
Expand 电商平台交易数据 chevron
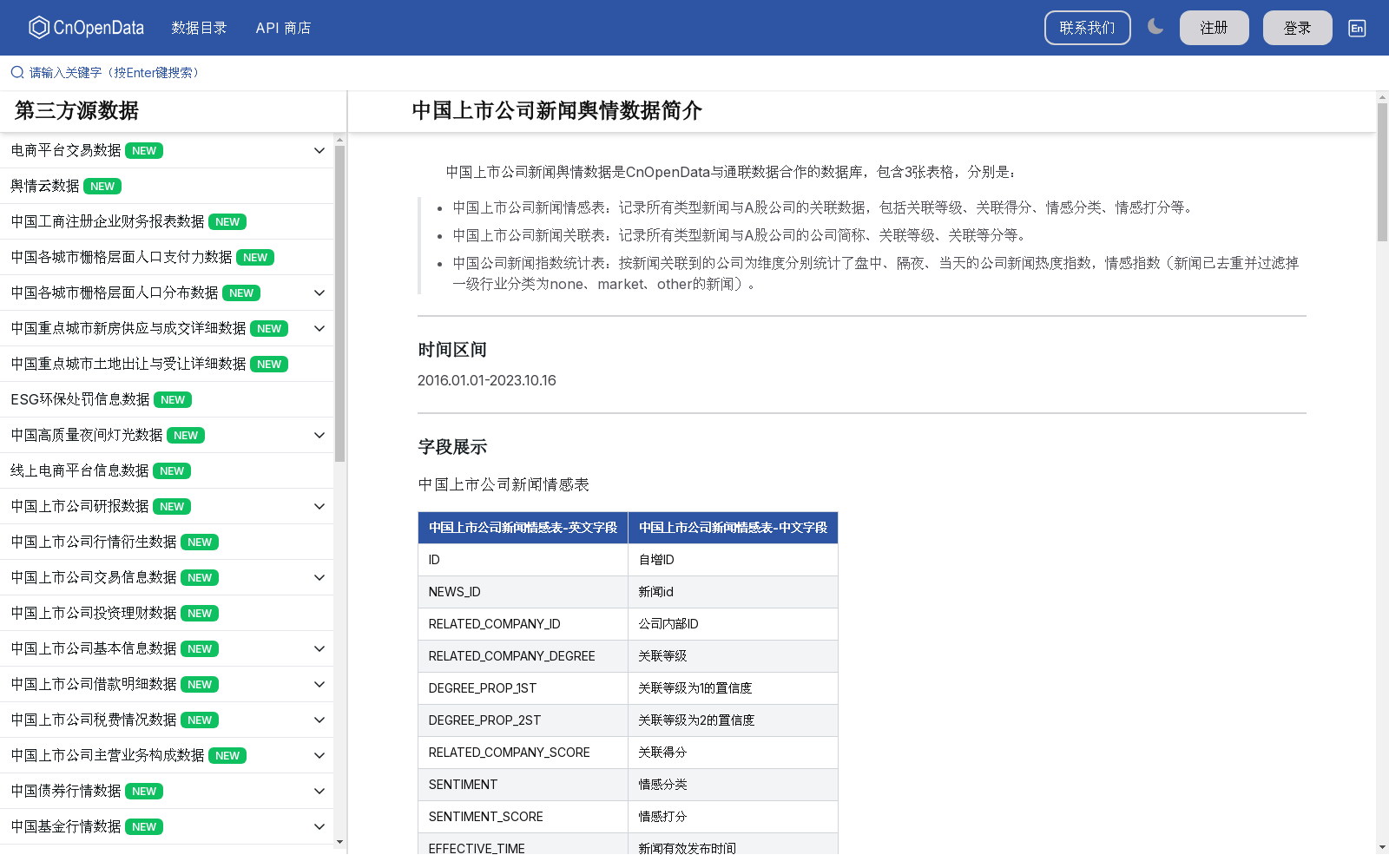point(319,150)
